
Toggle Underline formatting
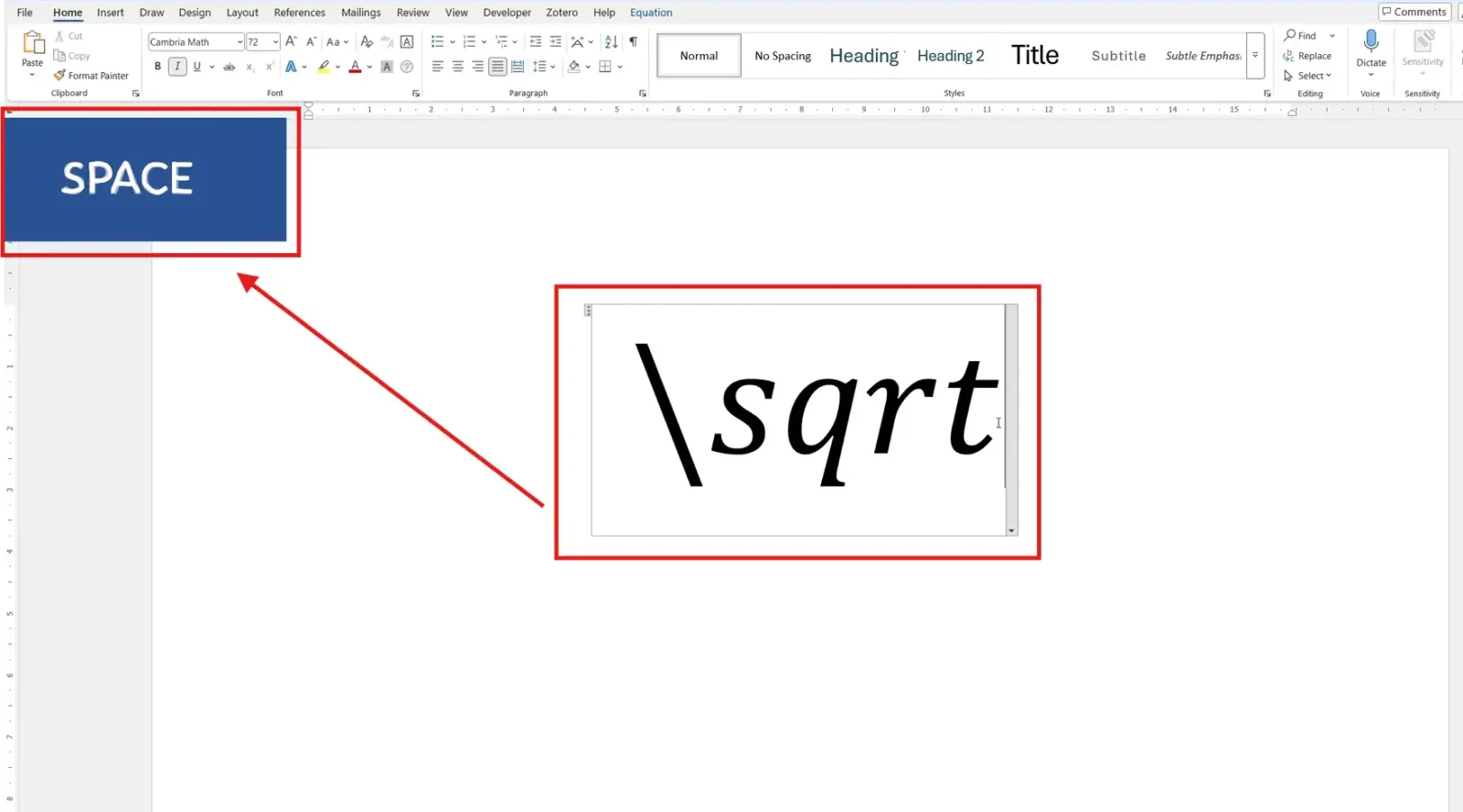(197, 67)
